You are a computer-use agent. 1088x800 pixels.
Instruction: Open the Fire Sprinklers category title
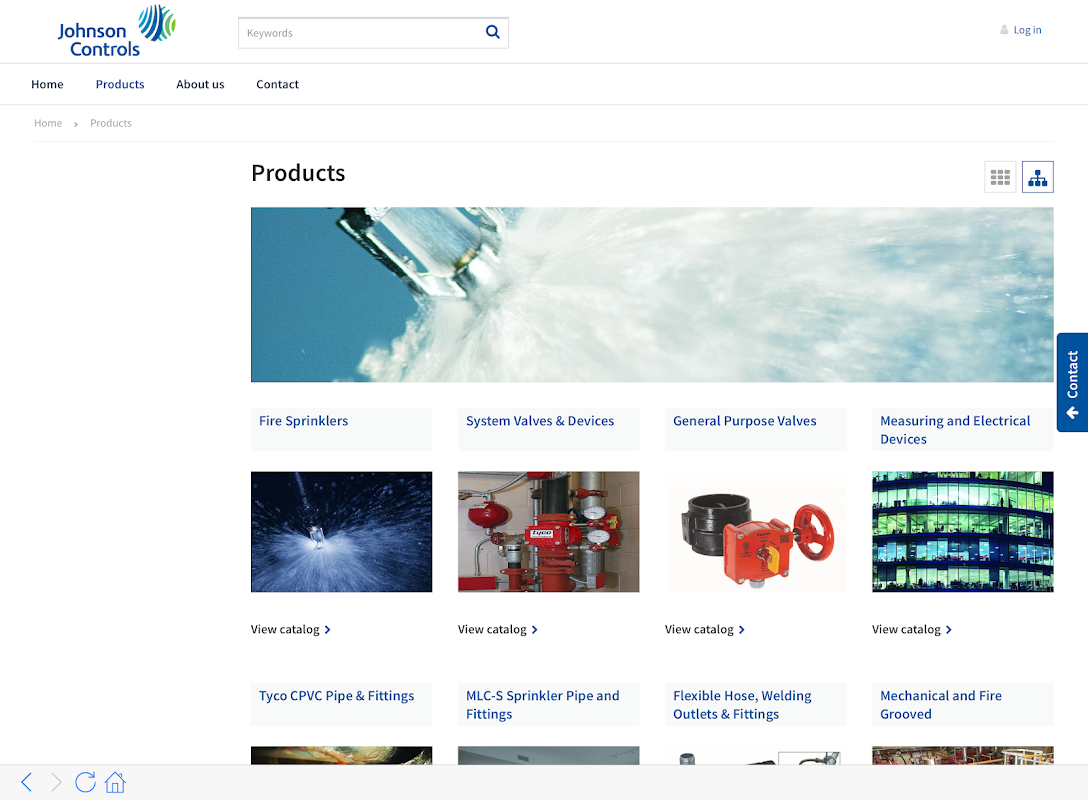click(303, 420)
